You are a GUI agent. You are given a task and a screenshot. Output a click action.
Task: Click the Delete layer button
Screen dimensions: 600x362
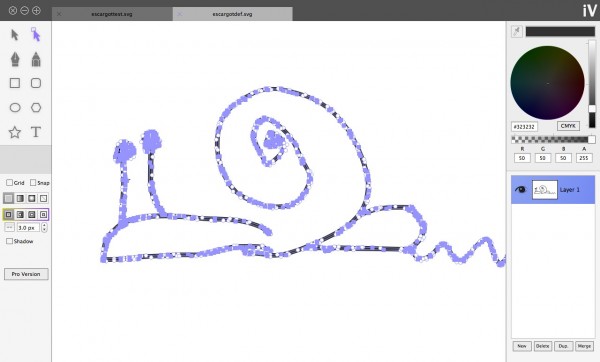pyautogui.click(x=543, y=346)
